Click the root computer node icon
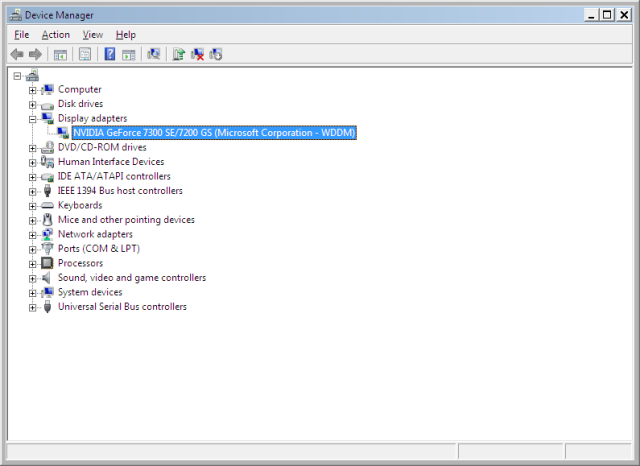The image size is (640, 466). click(32, 75)
